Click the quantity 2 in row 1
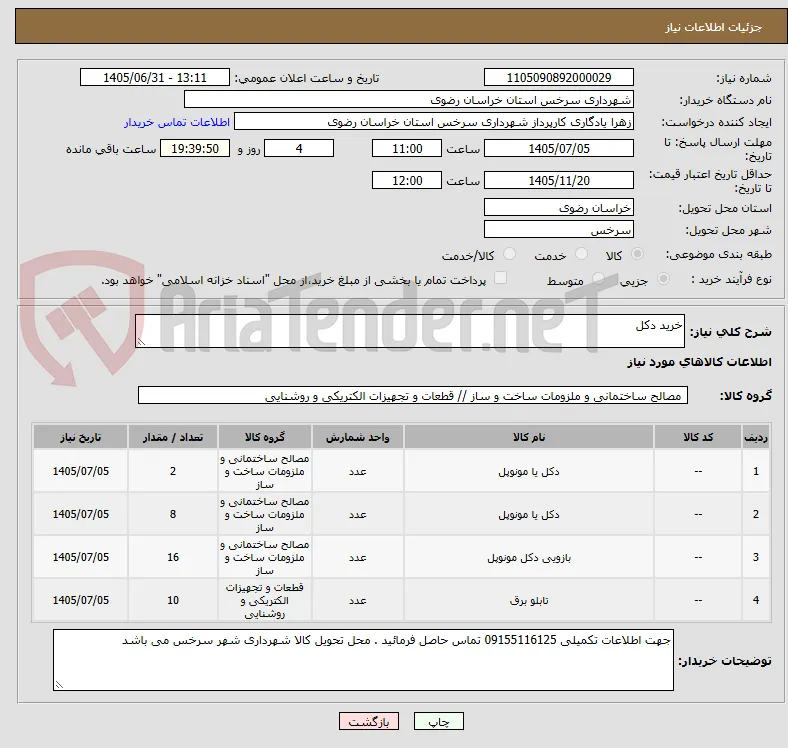Image resolution: width=788 pixels, height=748 pixels. coord(173,471)
